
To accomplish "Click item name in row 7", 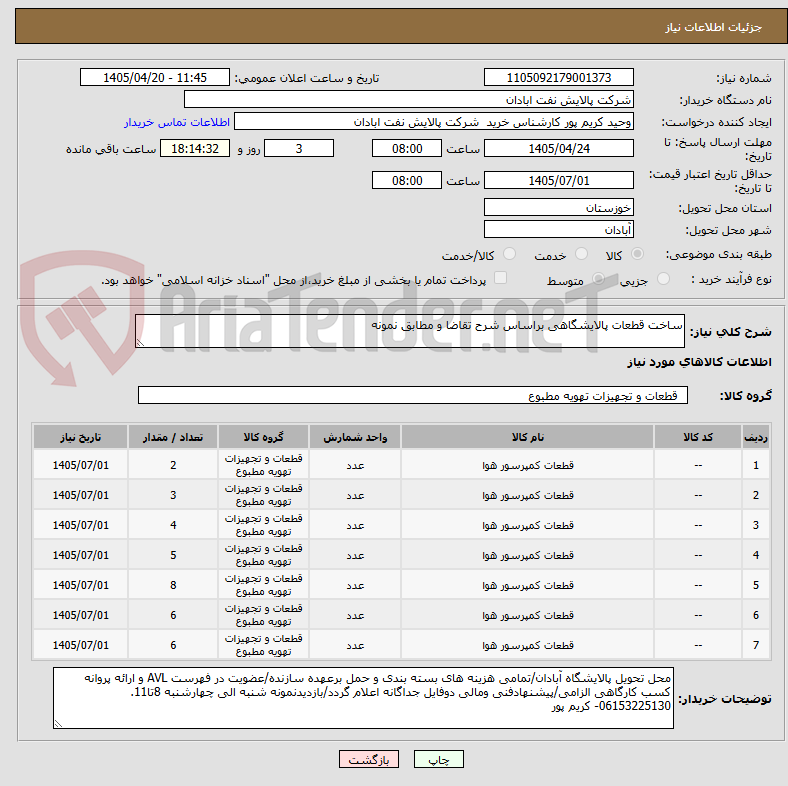I will click(x=528, y=645).
